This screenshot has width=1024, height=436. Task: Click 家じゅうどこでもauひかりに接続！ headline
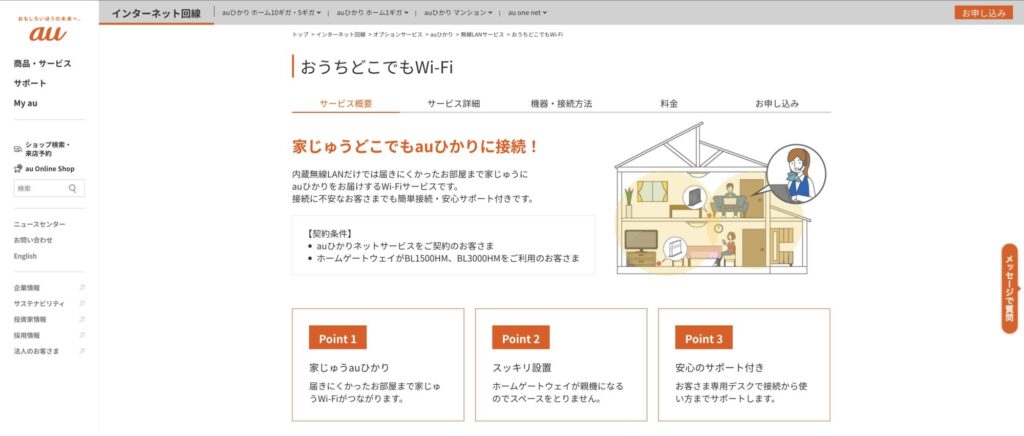click(416, 146)
